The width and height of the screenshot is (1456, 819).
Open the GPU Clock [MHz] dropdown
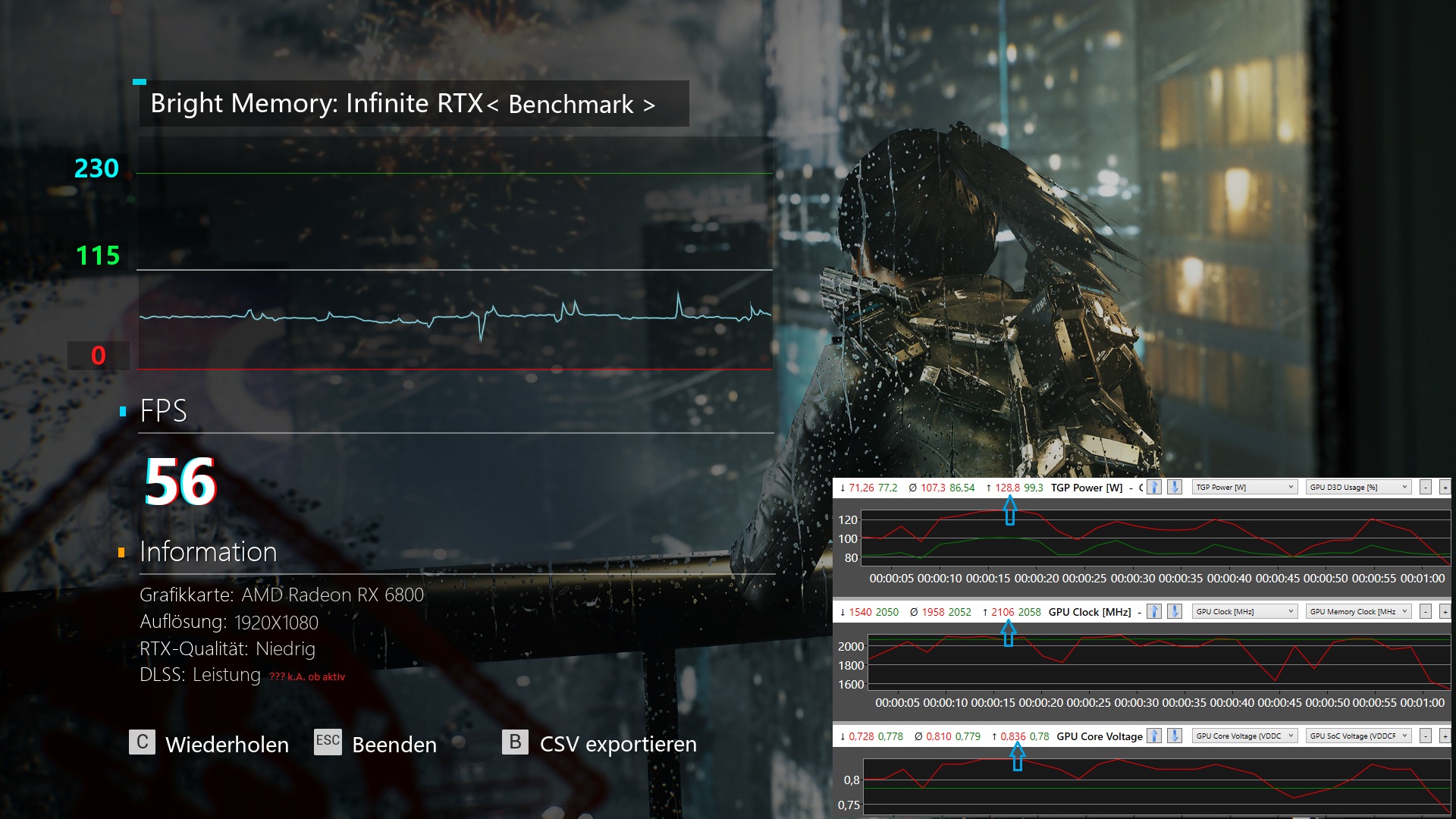tap(1244, 612)
